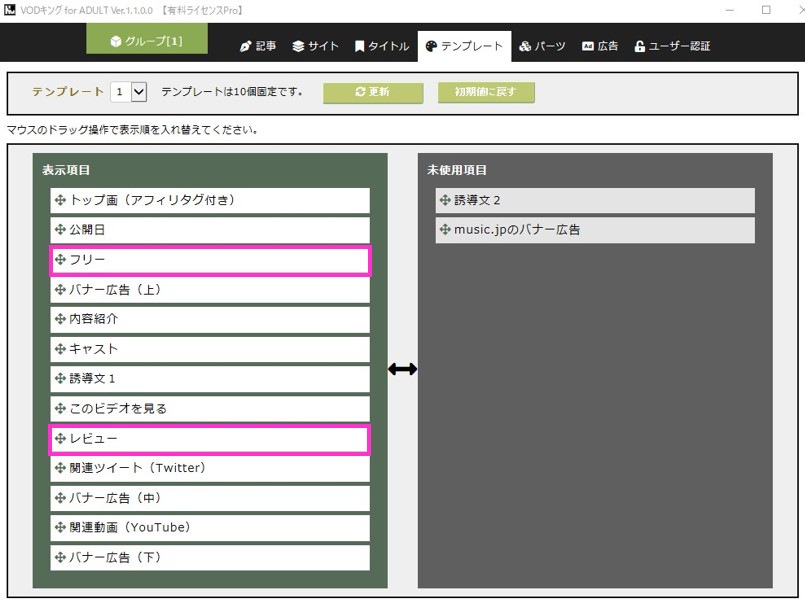Viewport: 805px width, 602px height.
Task: Click the drag icon of 誘導文２
Action: [446, 201]
